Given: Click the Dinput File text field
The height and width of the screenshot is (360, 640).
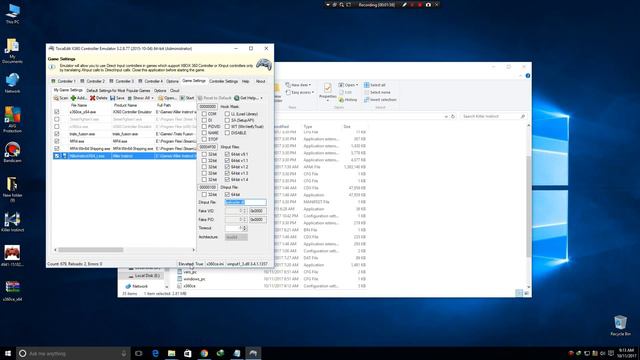Looking at the screenshot, I should click(245, 202).
